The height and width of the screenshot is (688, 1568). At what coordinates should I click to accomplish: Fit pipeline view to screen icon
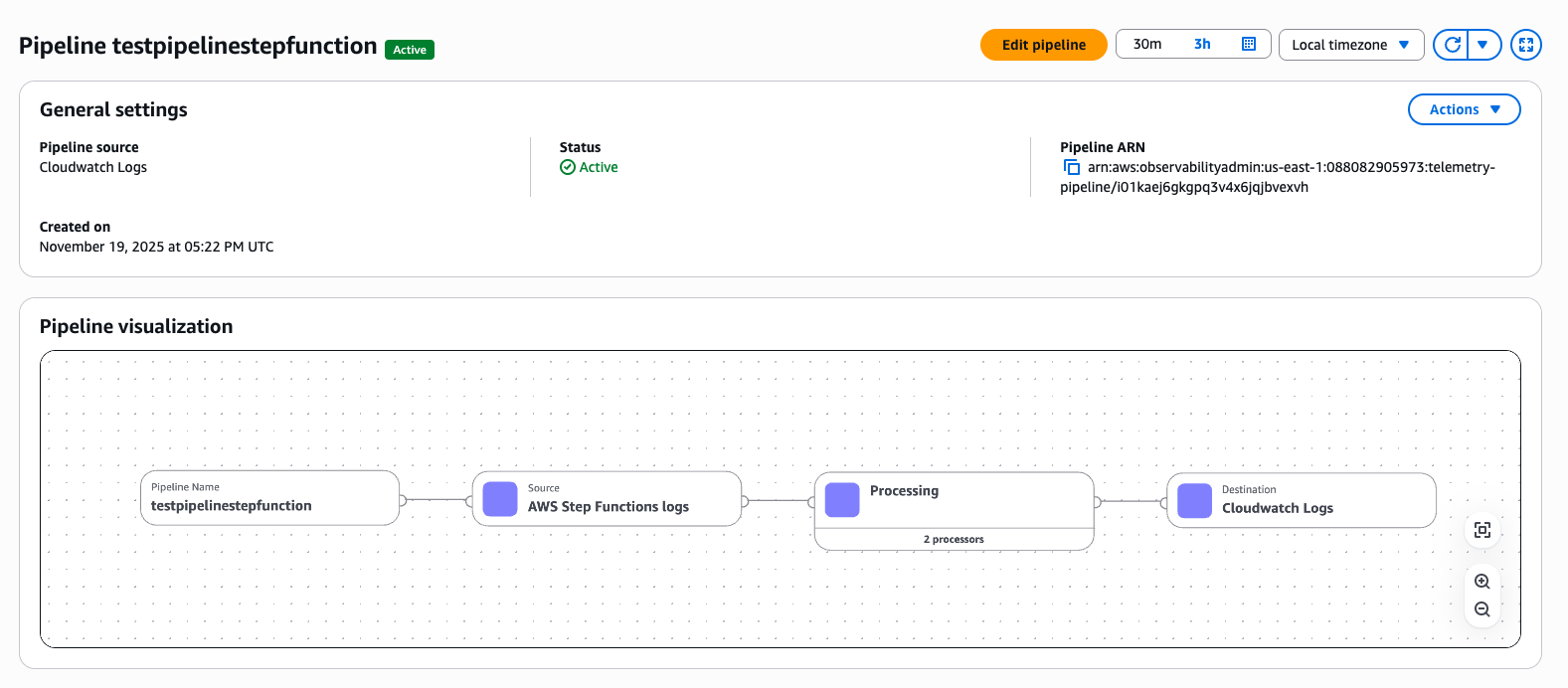[x=1481, y=530]
